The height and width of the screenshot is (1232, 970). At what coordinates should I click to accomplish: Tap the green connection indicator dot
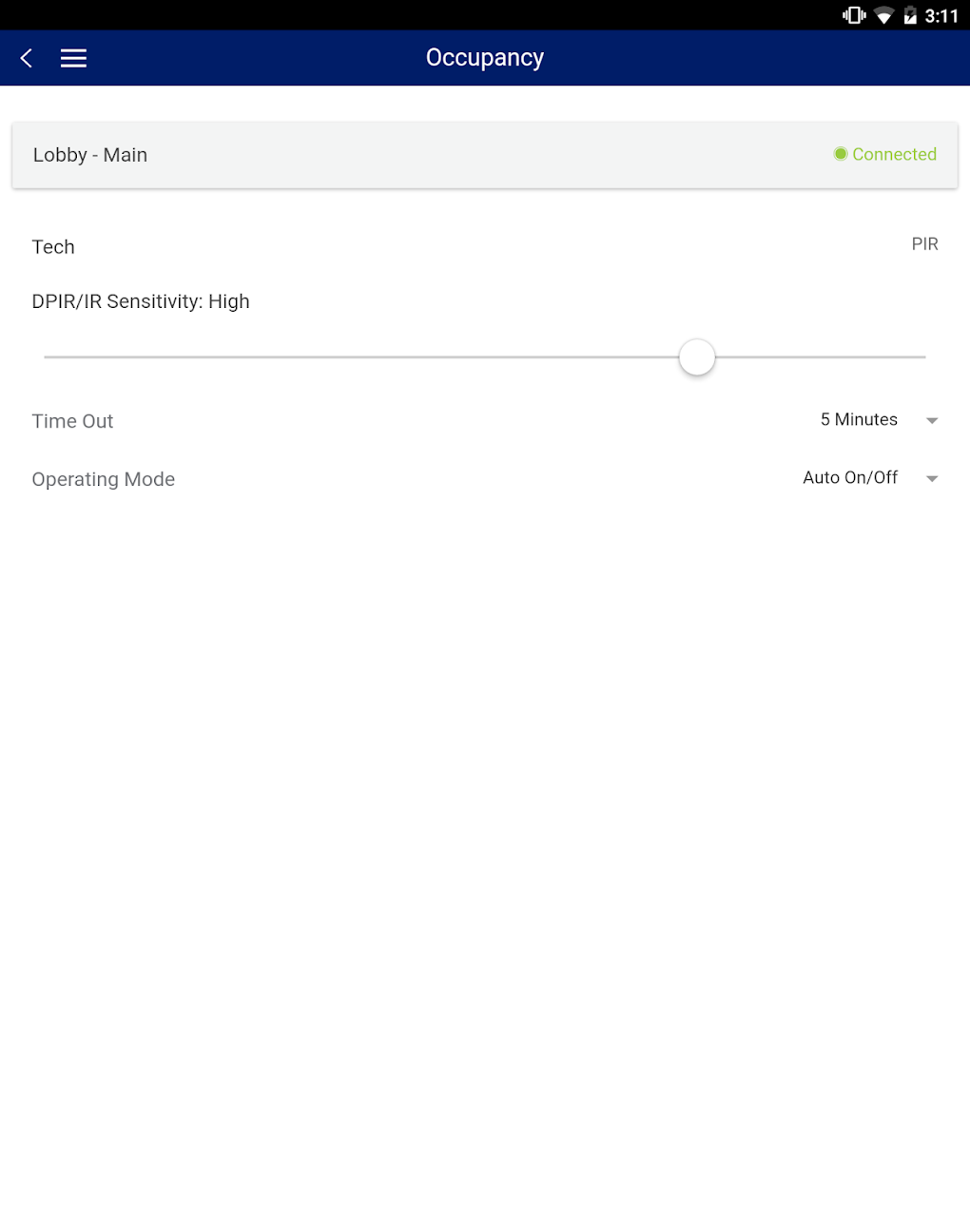841,154
